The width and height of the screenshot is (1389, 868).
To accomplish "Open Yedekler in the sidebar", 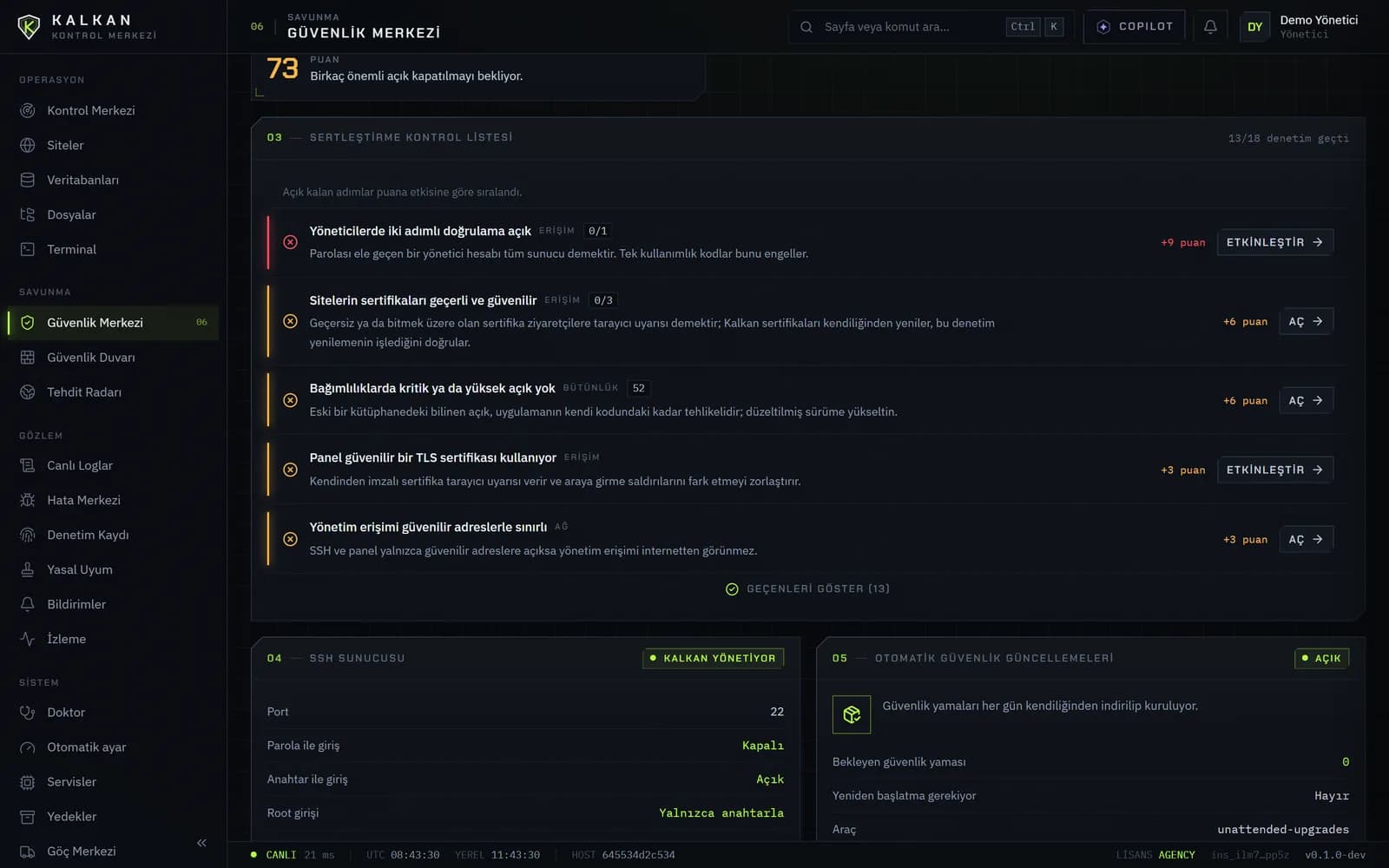I will click(113, 816).
